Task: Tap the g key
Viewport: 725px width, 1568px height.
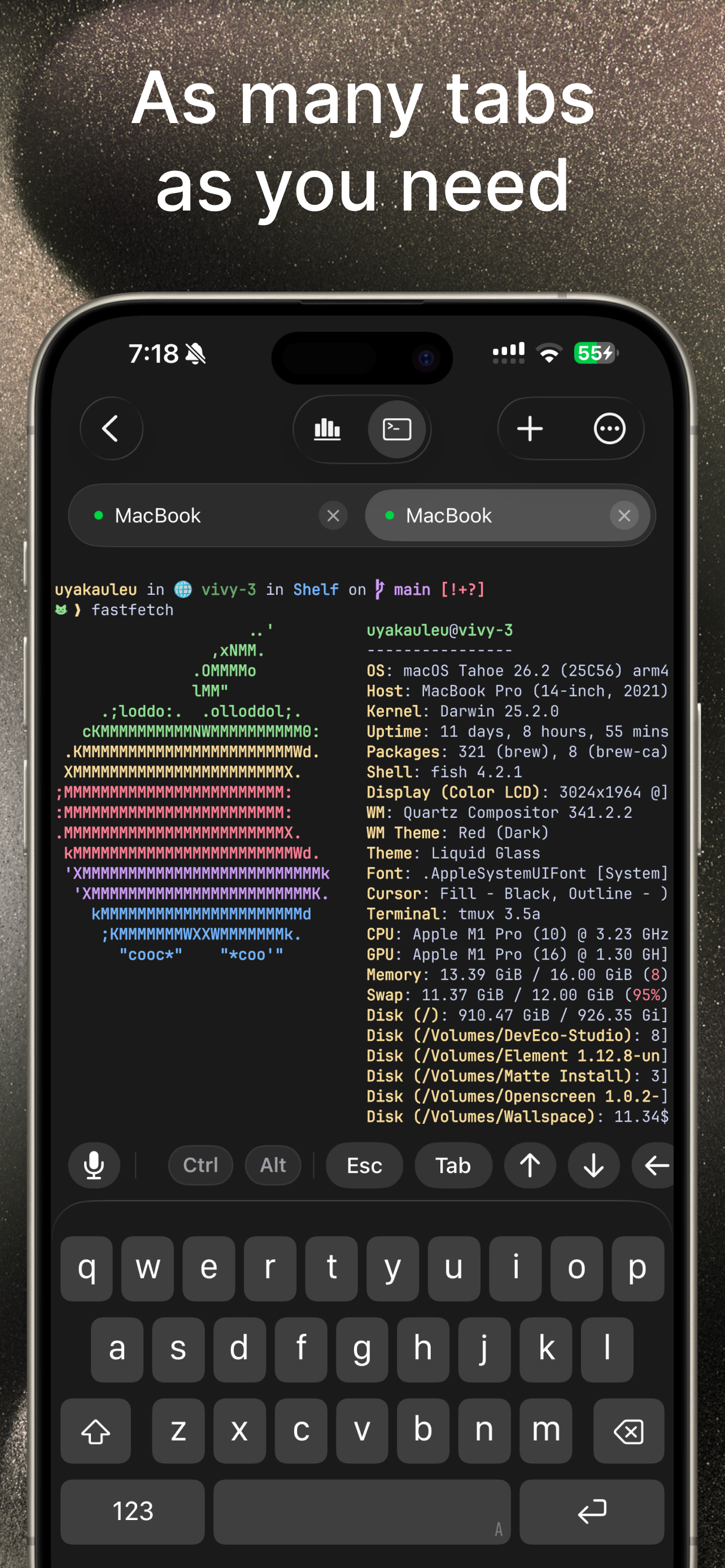Action: click(362, 1350)
